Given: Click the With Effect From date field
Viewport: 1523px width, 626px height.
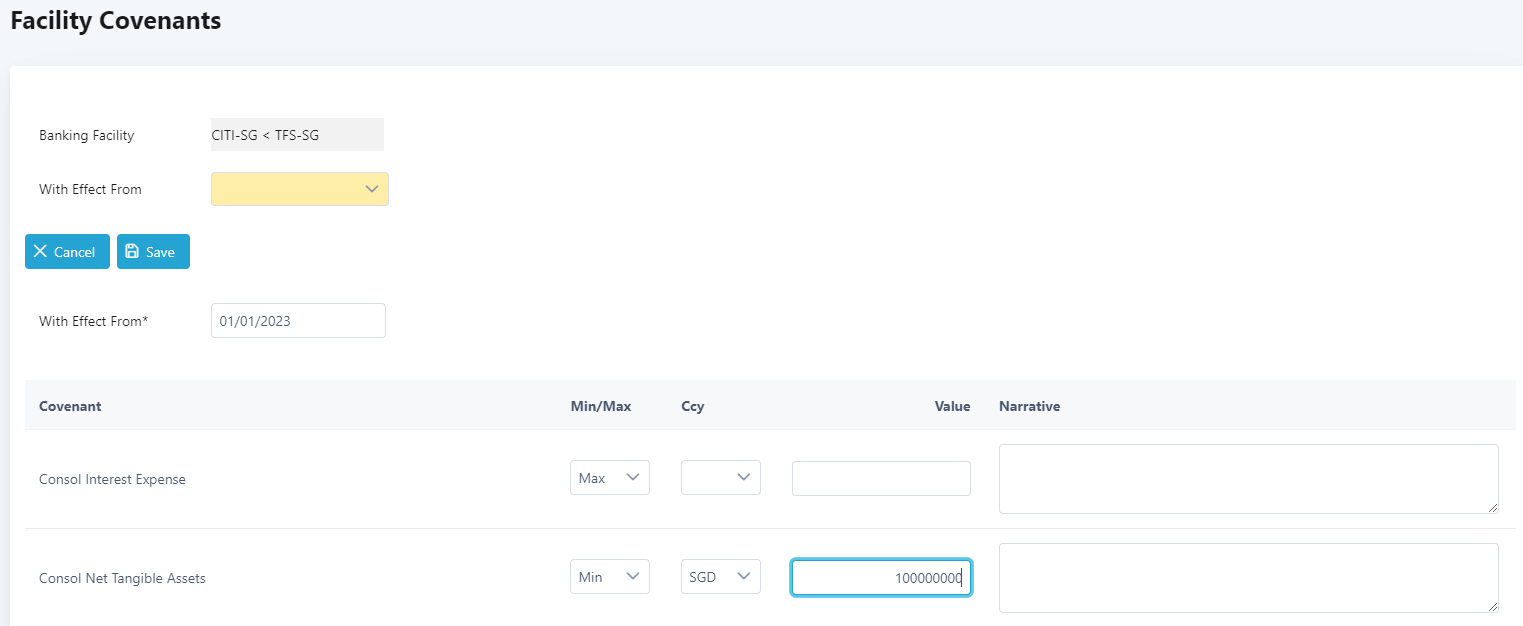Looking at the screenshot, I should coord(298,321).
